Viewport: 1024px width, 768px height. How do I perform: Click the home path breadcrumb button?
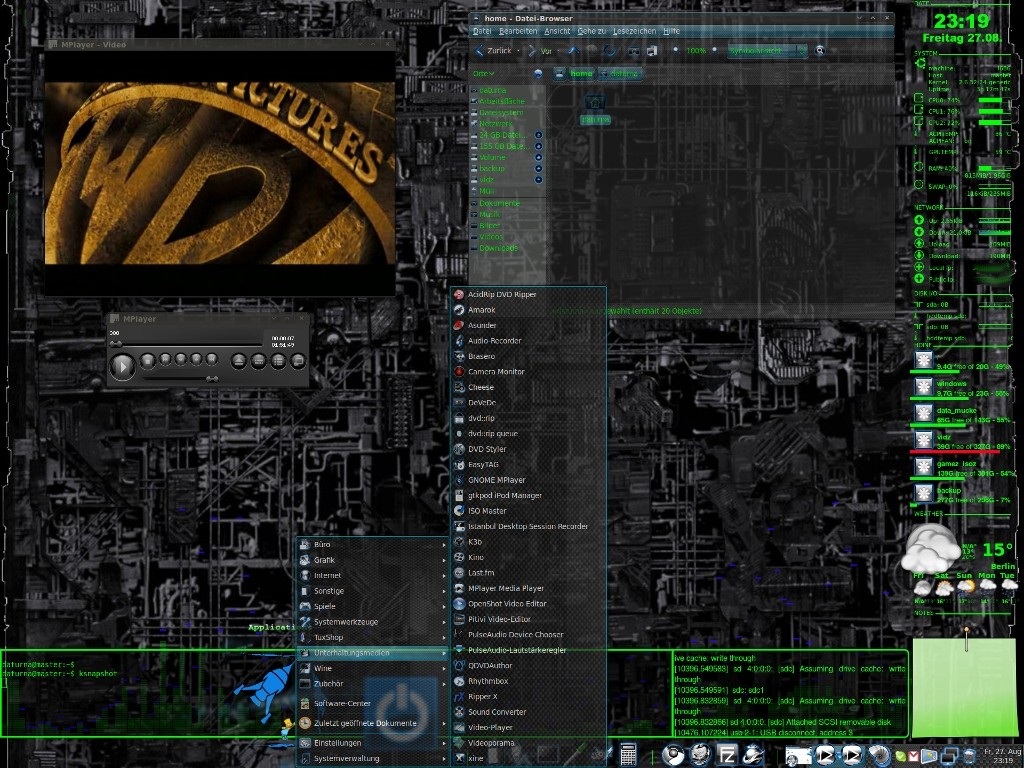[581, 74]
